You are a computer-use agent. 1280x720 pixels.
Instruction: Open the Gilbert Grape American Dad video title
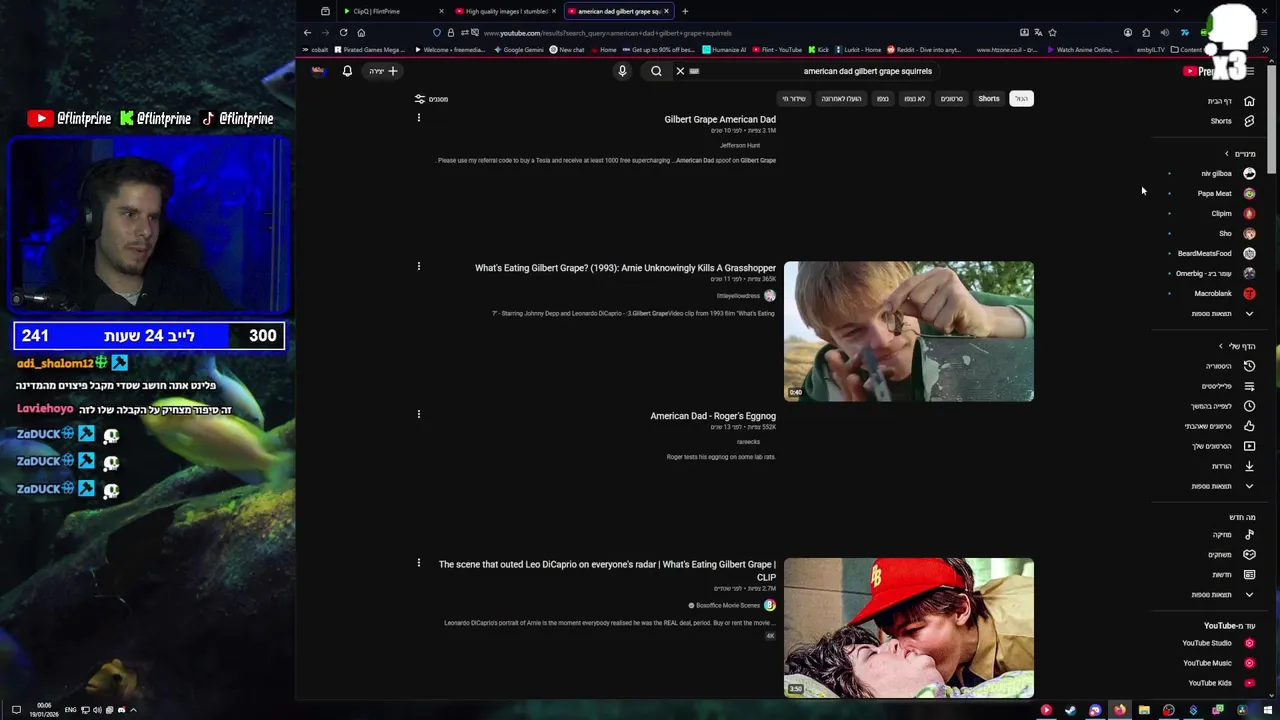(x=720, y=120)
